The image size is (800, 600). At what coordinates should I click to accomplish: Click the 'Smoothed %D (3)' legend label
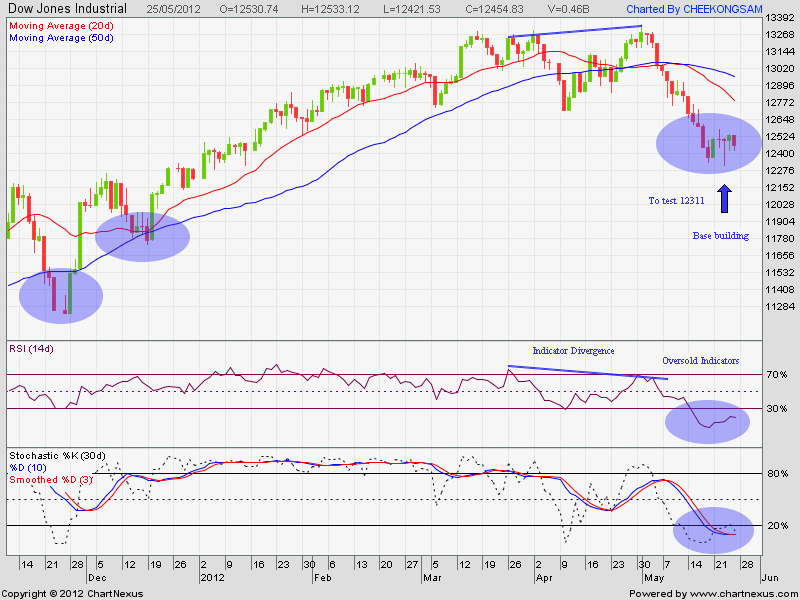(51, 480)
